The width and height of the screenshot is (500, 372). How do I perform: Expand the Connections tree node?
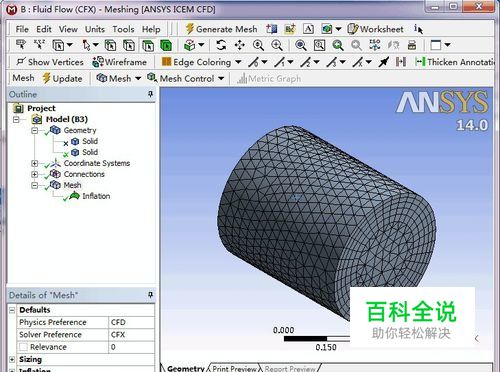(34, 174)
